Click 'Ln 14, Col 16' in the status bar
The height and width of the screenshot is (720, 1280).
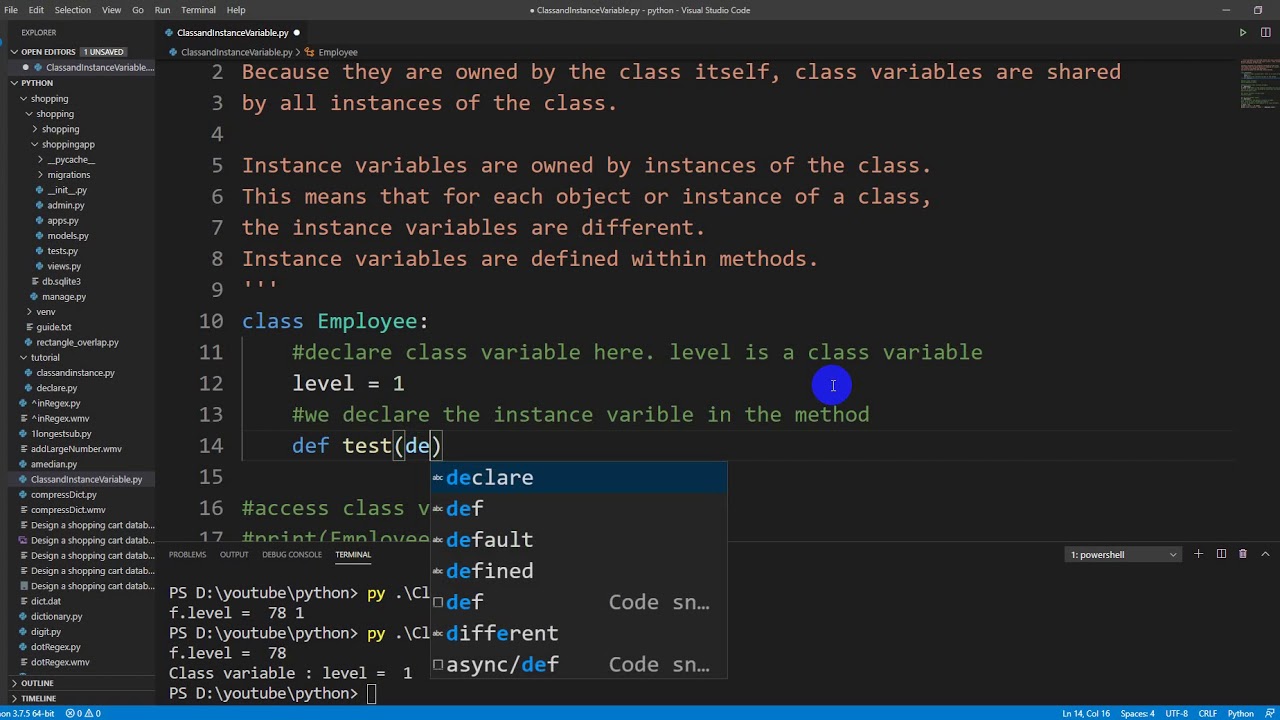click(1086, 713)
